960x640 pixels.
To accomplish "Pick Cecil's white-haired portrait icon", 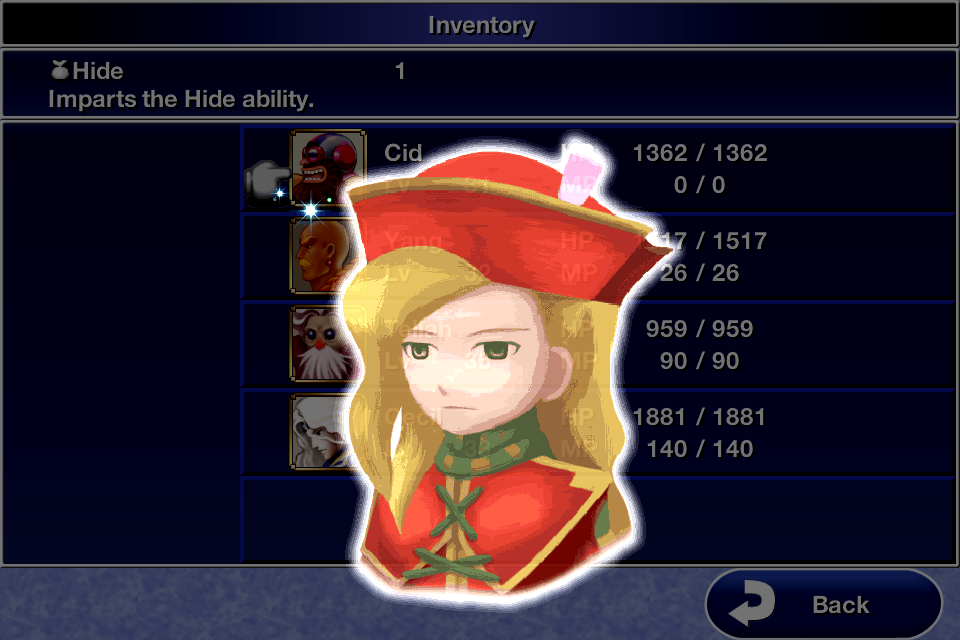I will (x=321, y=432).
